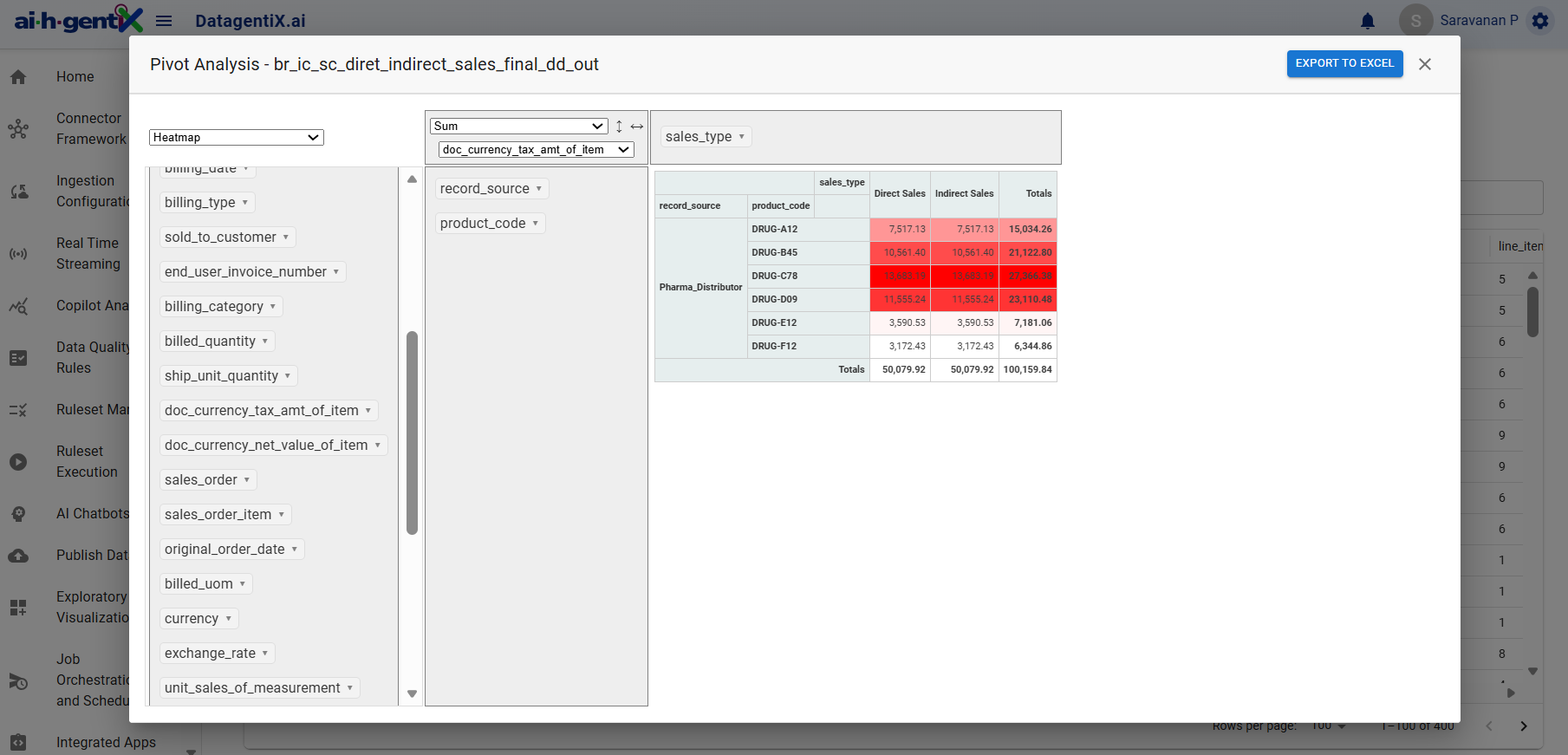Click the Connector Framework sidebar icon
1568x755 pixels.
tap(18, 129)
